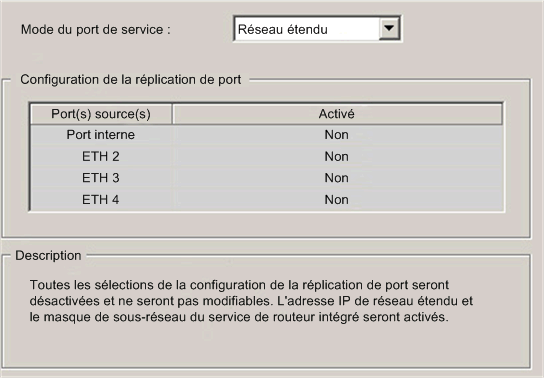Click the Réseau étendu combo box field
The width and height of the screenshot is (545, 379).
[317, 29]
